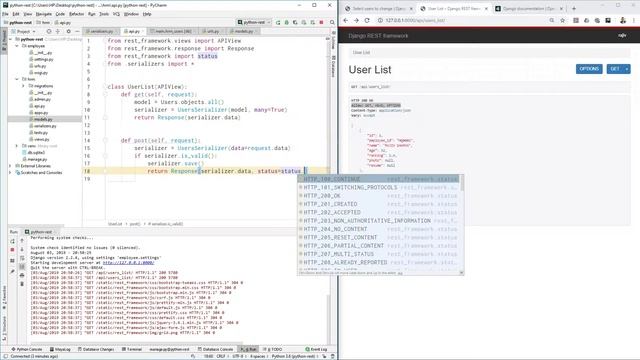The height and width of the screenshot is (360, 640).
Task: Click User List breadcrumb link
Action: pyautogui.click(x=361, y=53)
